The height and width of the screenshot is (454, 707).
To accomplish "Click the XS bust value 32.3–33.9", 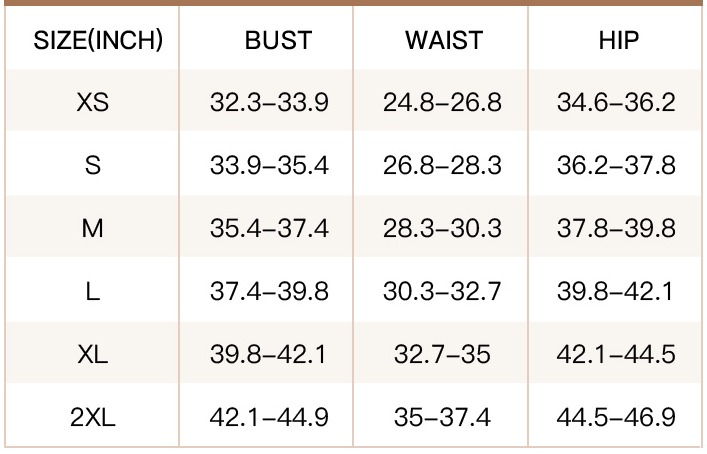I will point(269,102).
